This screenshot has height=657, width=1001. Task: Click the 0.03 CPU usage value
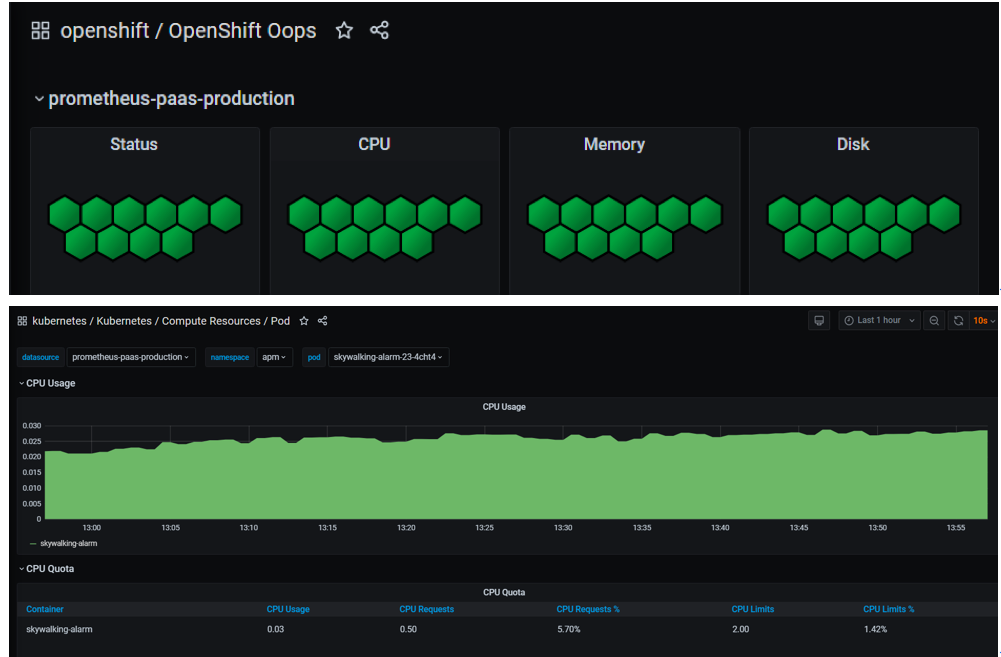click(x=276, y=629)
